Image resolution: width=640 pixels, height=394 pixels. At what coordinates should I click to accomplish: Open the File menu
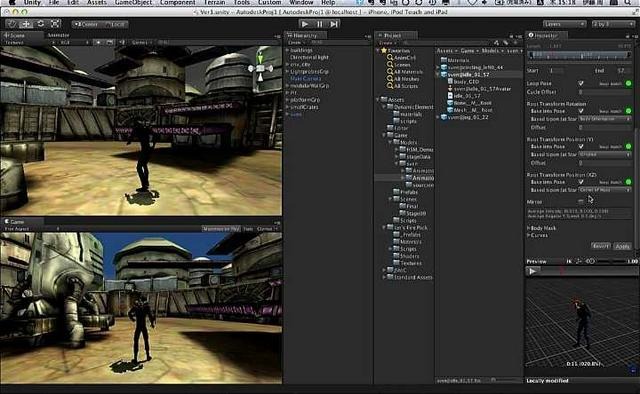[x=53, y=2]
